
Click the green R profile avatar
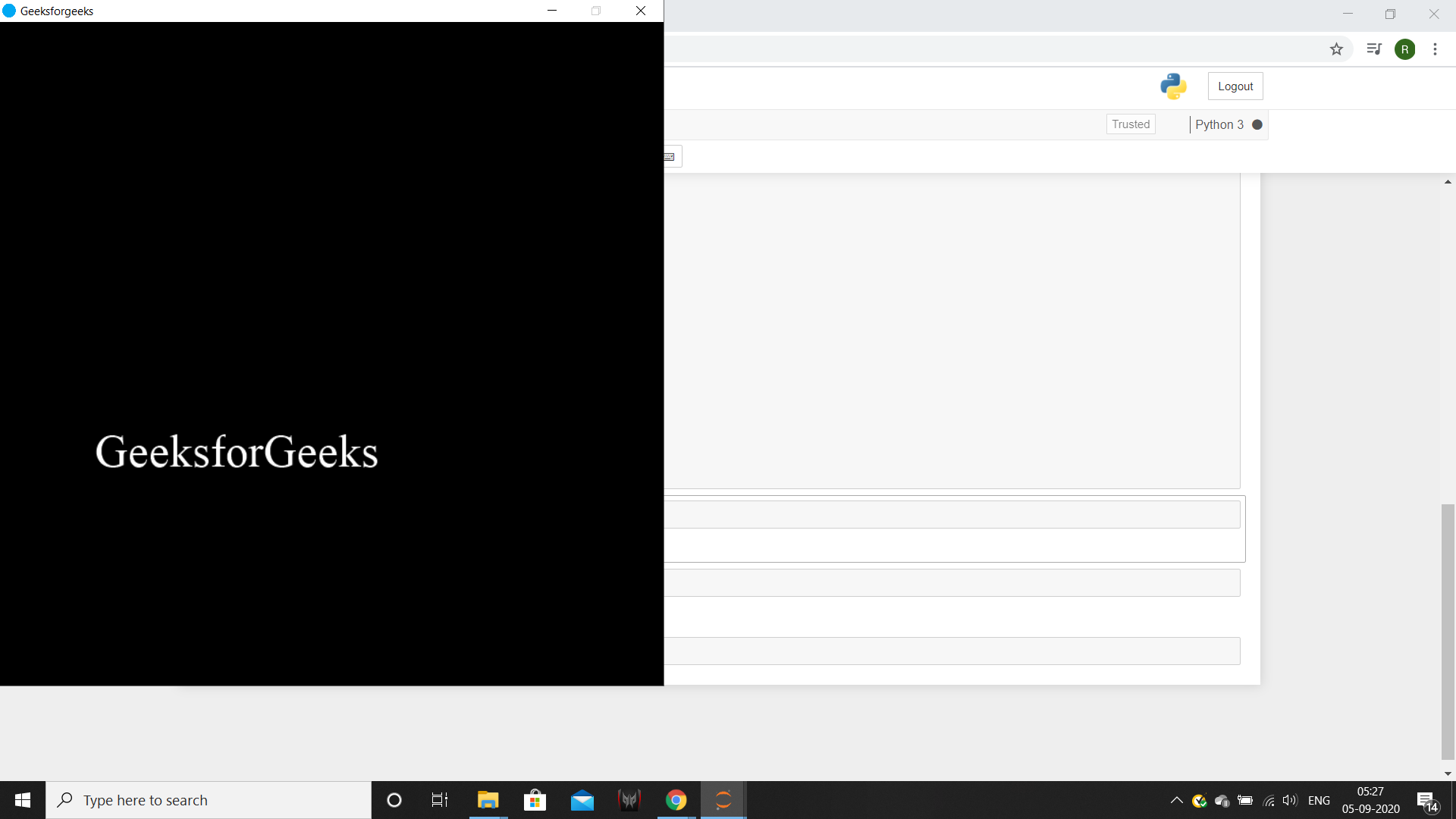[1404, 49]
